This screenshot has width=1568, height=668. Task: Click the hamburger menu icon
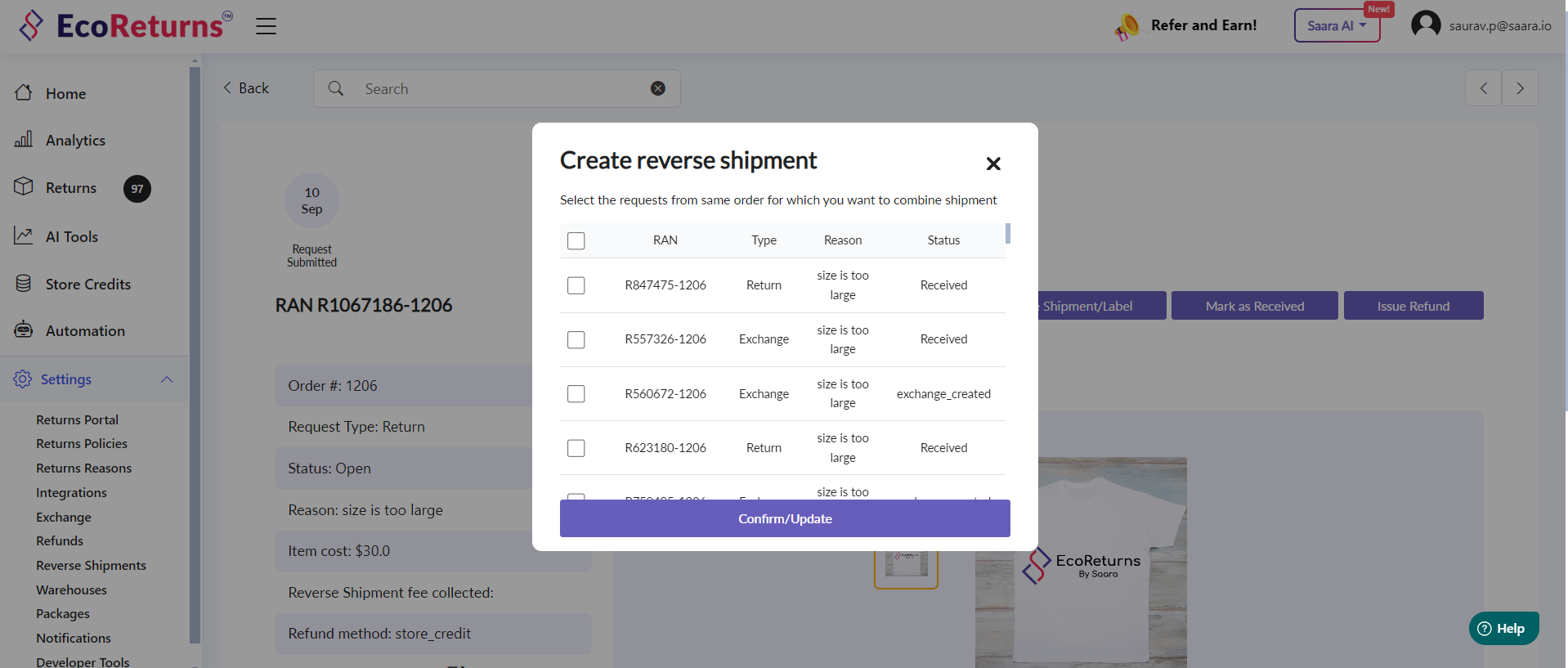coord(266,26)
